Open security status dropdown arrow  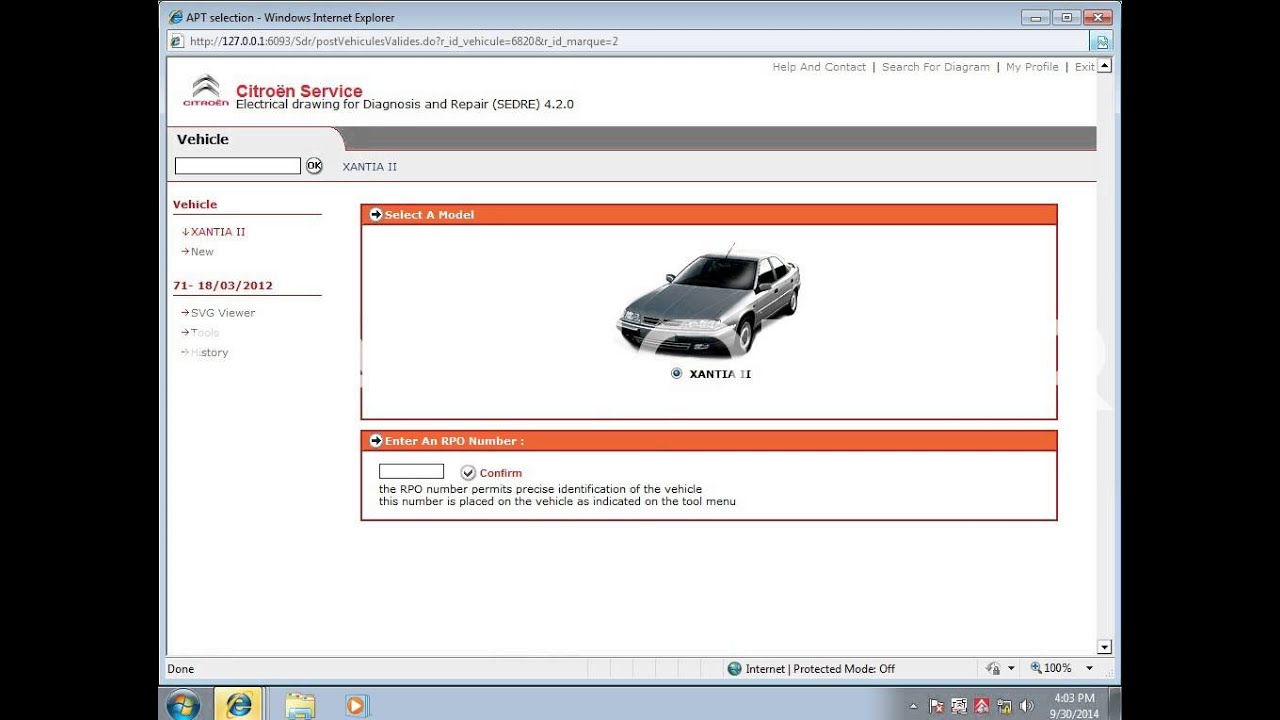[x=1011, y=668]
